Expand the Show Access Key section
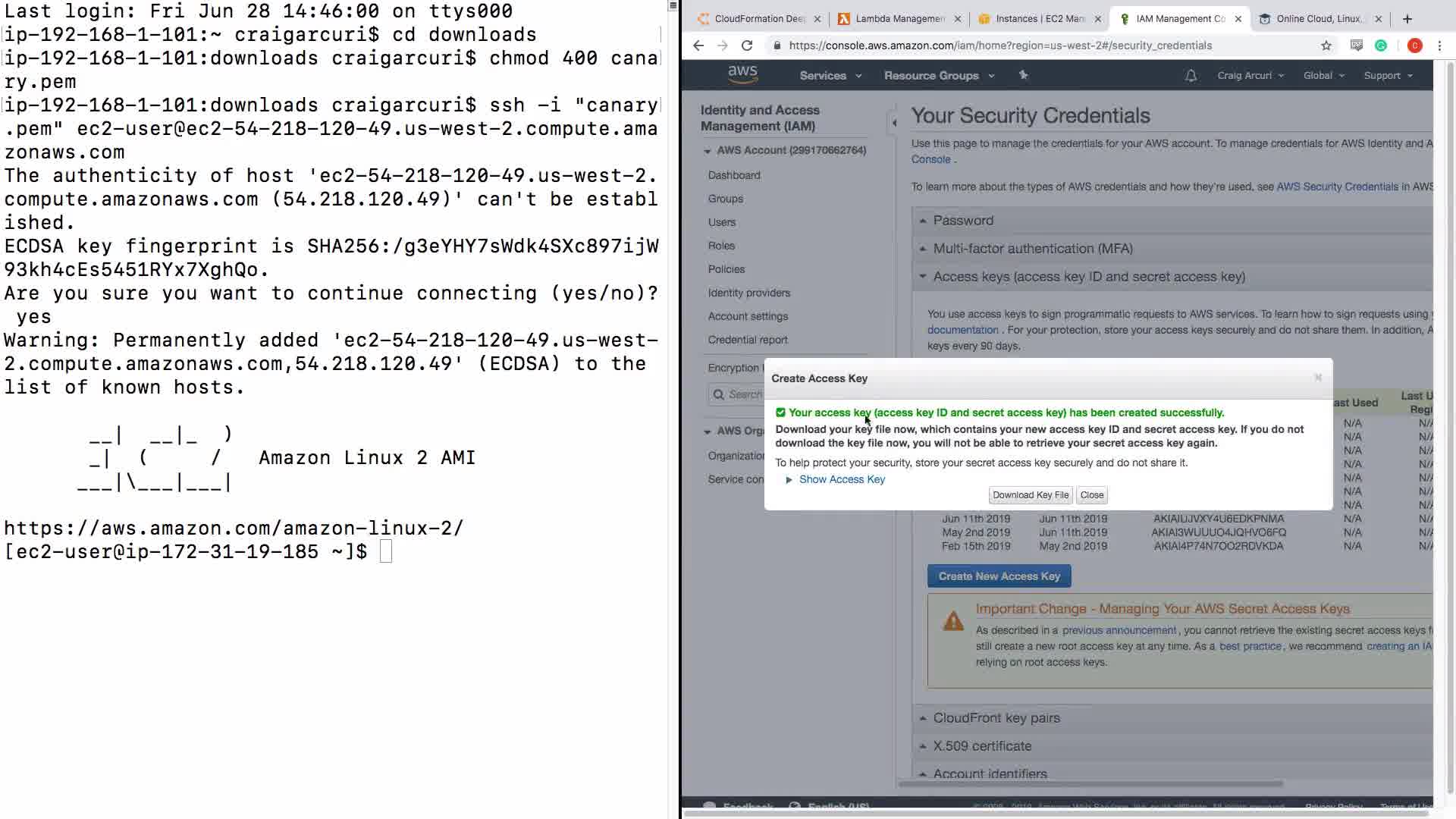The height and width of the screenshot is (819, 1456). [841, 479]
